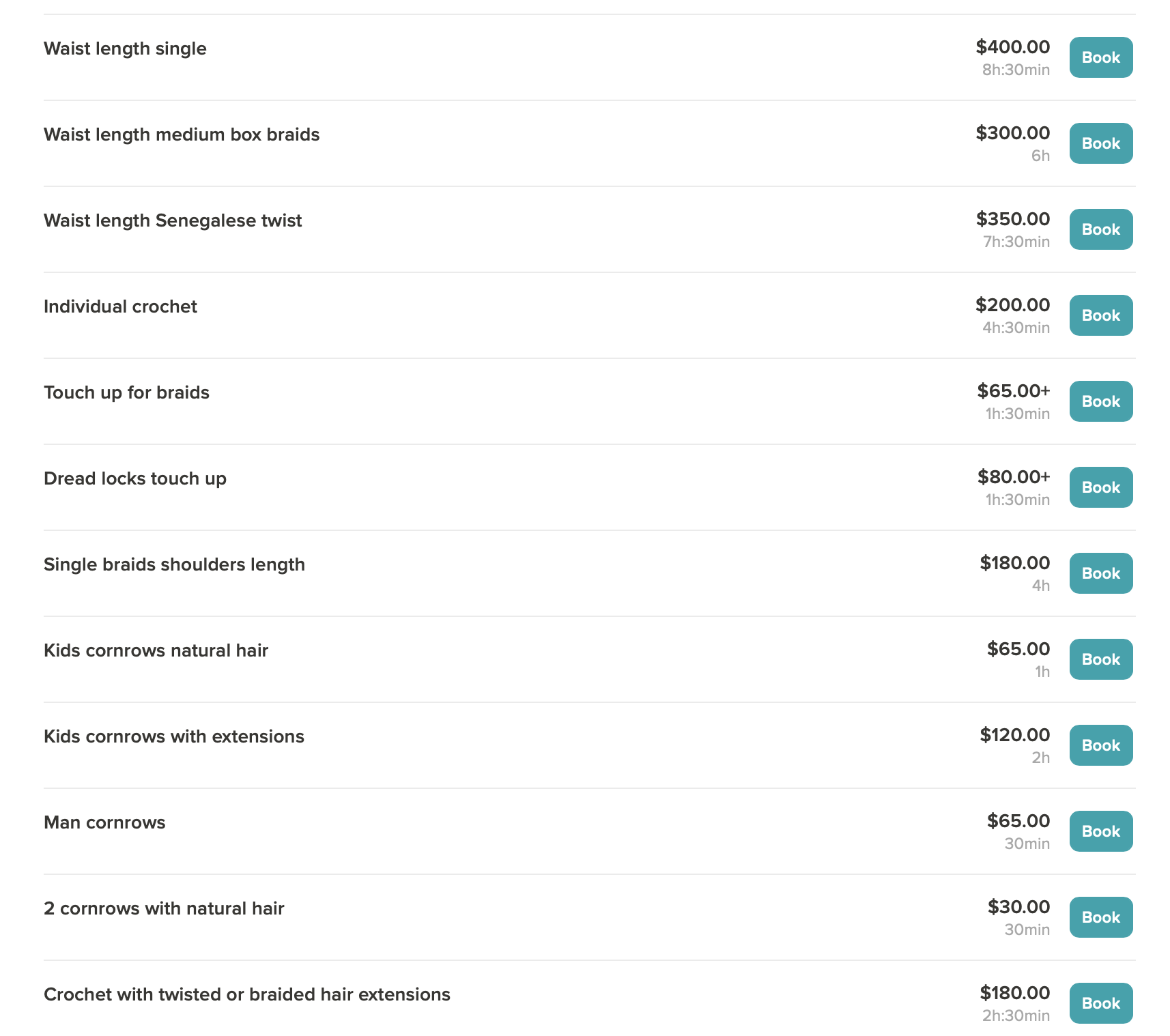Click the $65.00+ price for braids touch up
1170x1036 pixels.
tap(1014, 391)
